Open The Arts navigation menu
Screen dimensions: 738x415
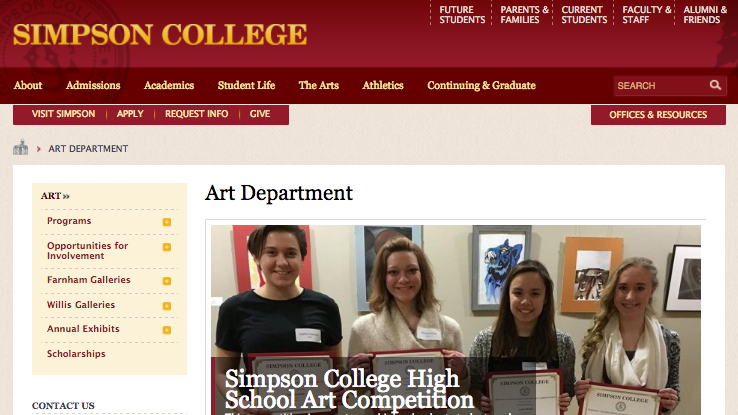coord(319,85)
